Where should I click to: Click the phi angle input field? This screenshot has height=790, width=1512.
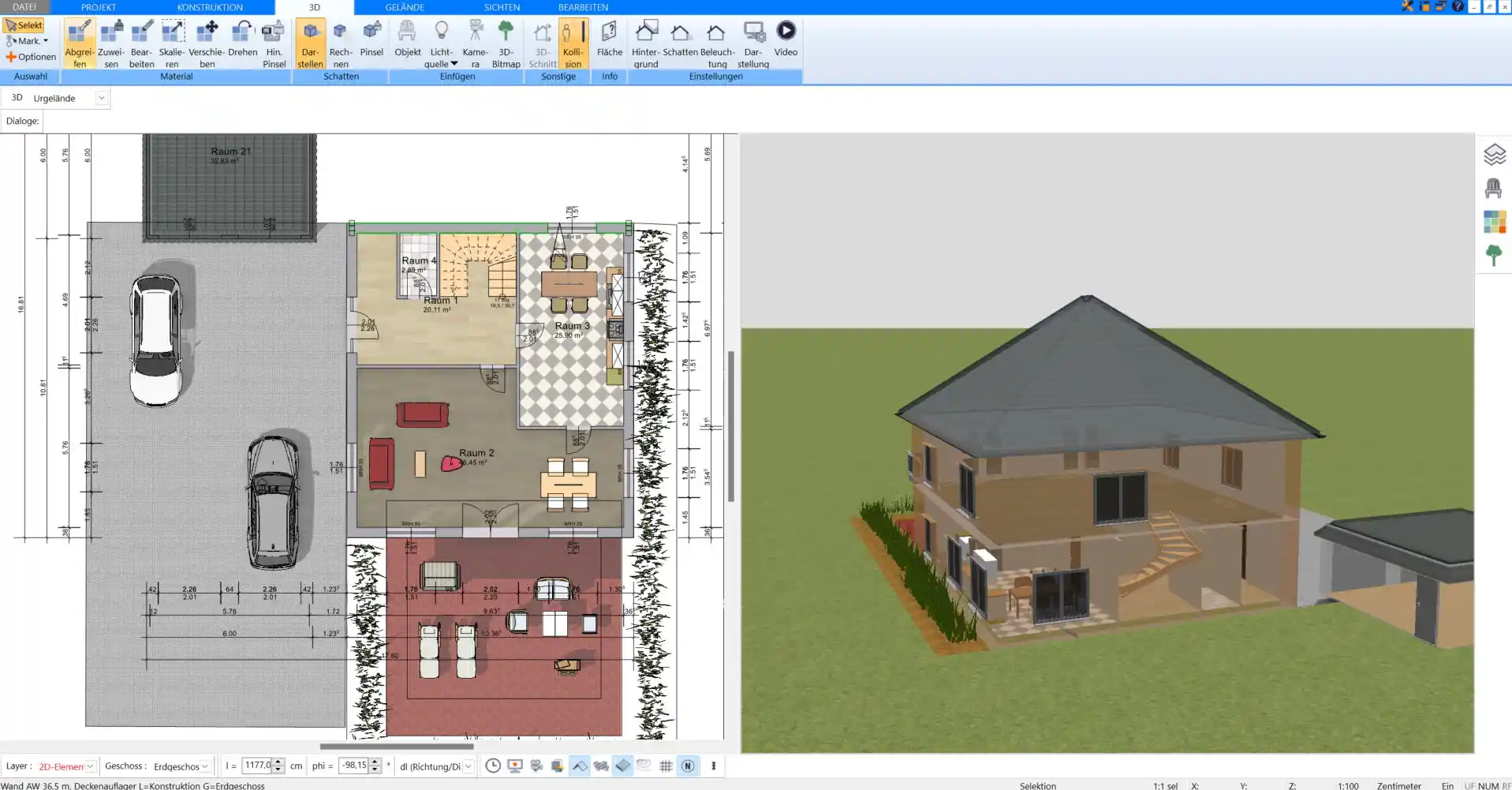[354, 766]
